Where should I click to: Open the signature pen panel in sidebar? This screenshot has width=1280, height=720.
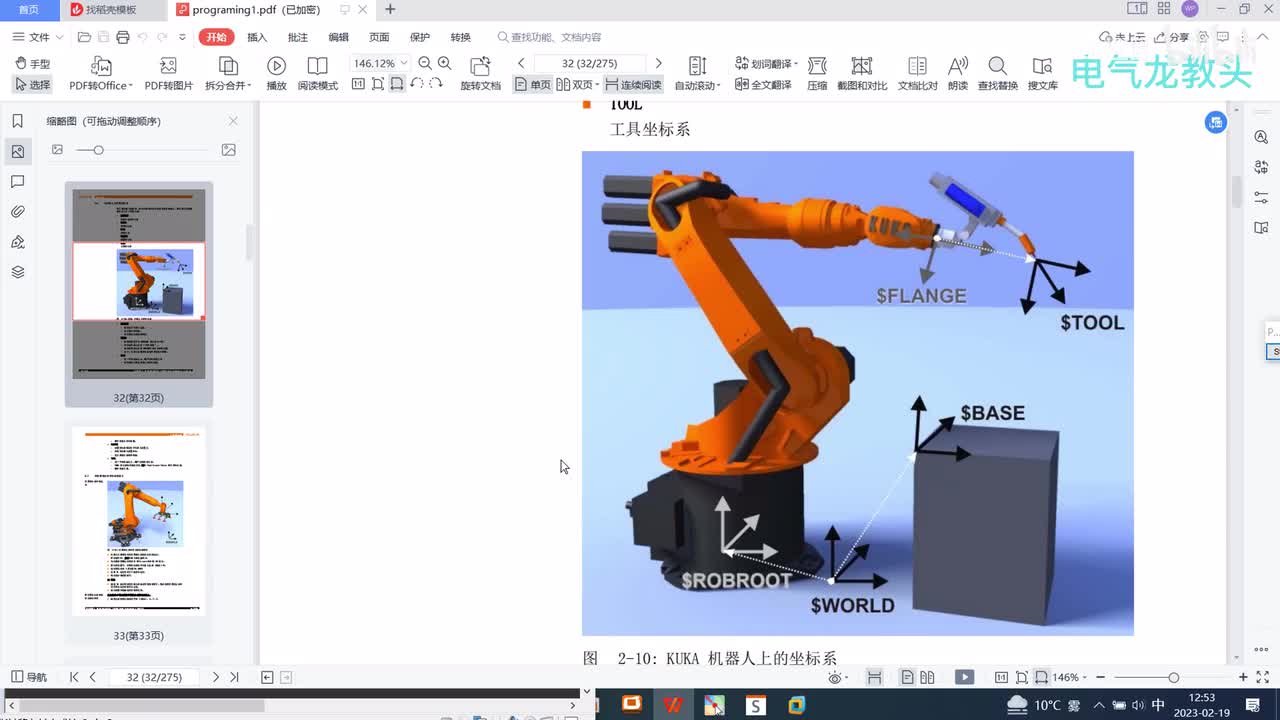pos(17,242)
